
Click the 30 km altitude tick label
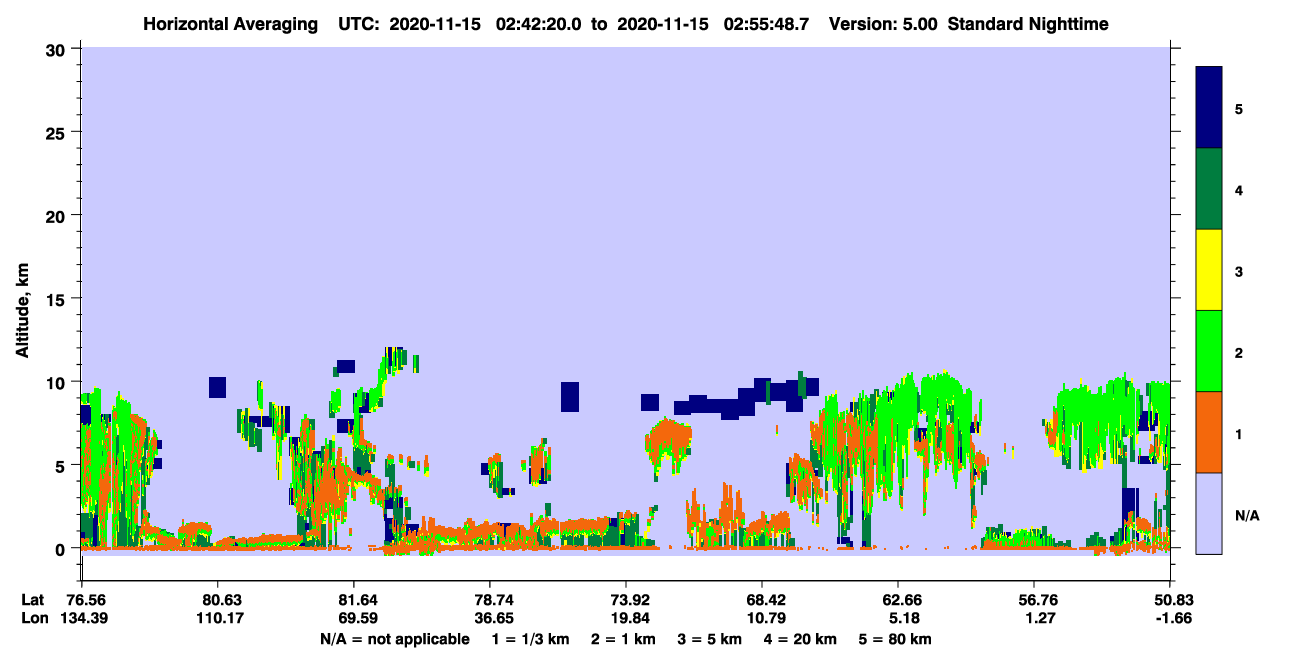(x=58, y=48)
